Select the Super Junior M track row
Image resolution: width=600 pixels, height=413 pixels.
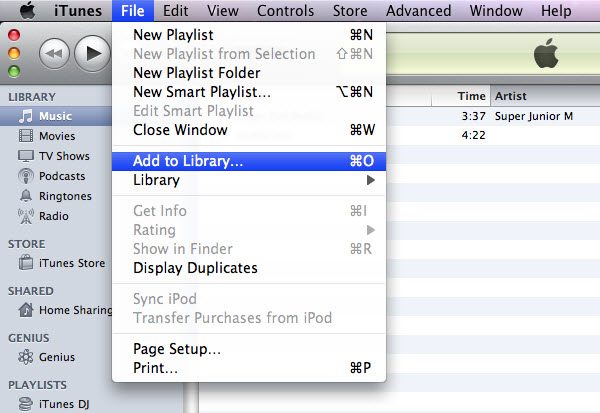coord(493,116)
